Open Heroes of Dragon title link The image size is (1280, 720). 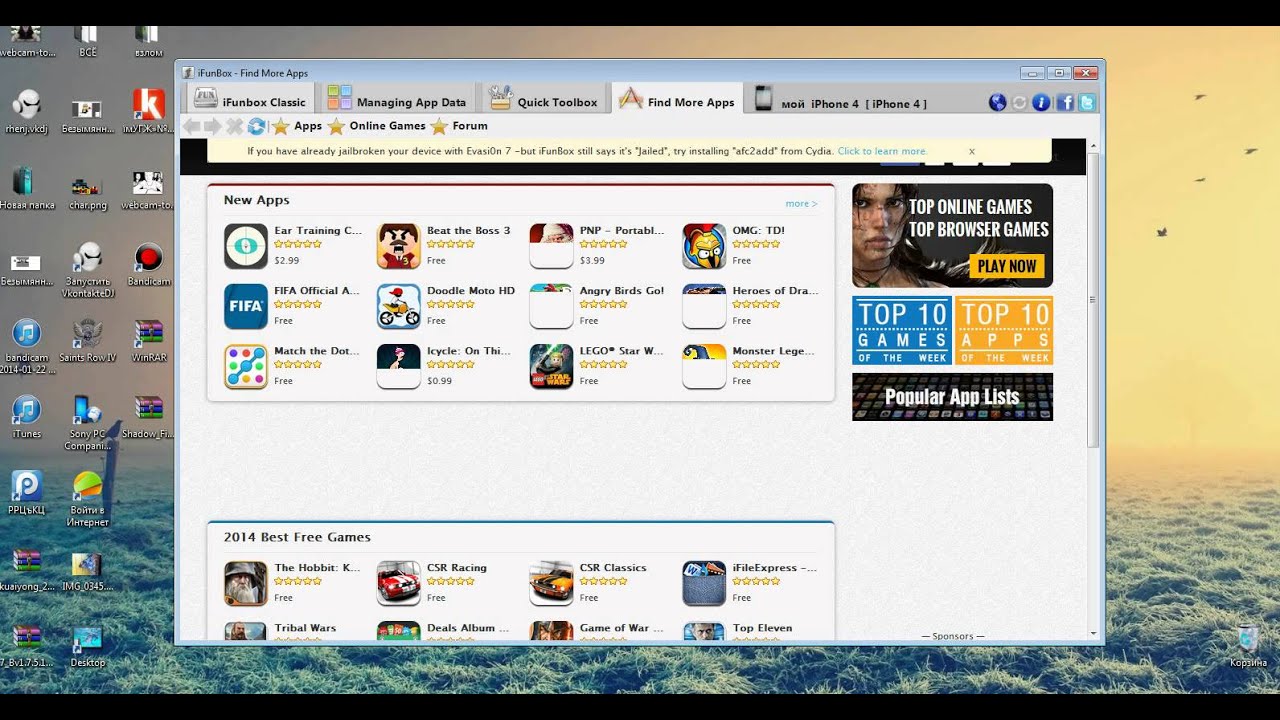[775, 291]
